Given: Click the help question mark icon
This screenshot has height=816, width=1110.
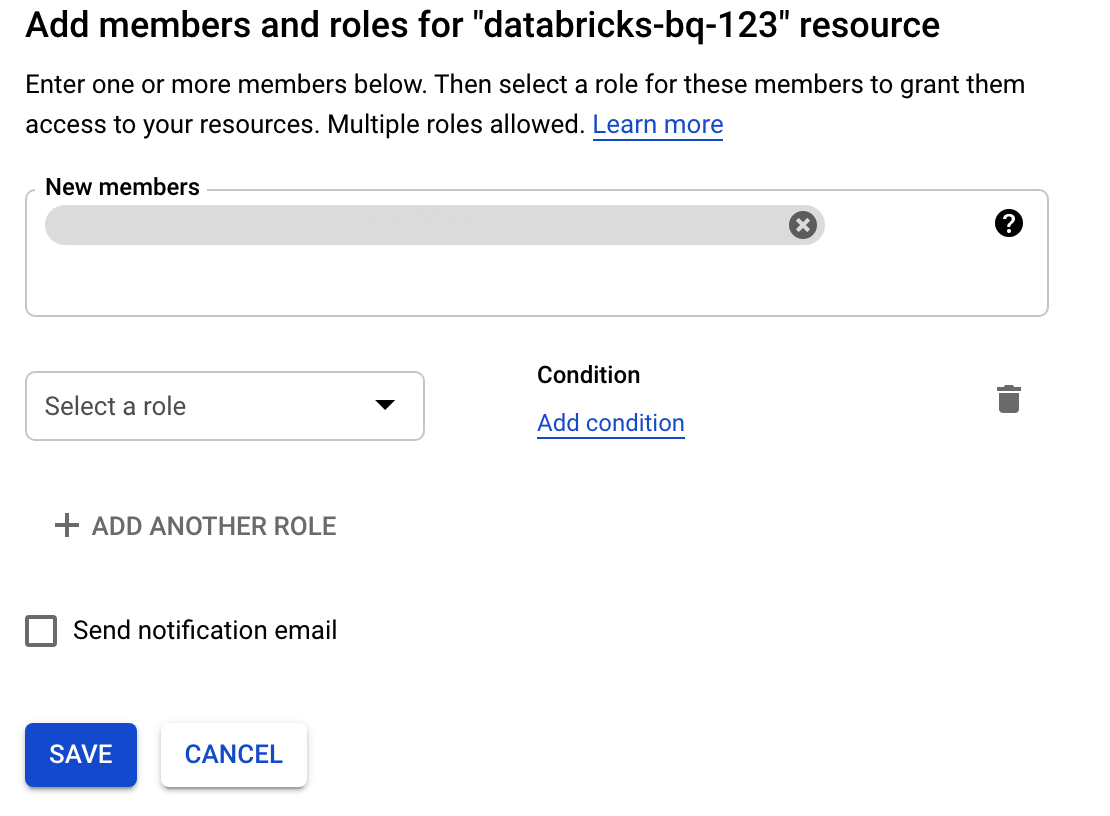Looking at the screenshot, I should click(1009, 225).
